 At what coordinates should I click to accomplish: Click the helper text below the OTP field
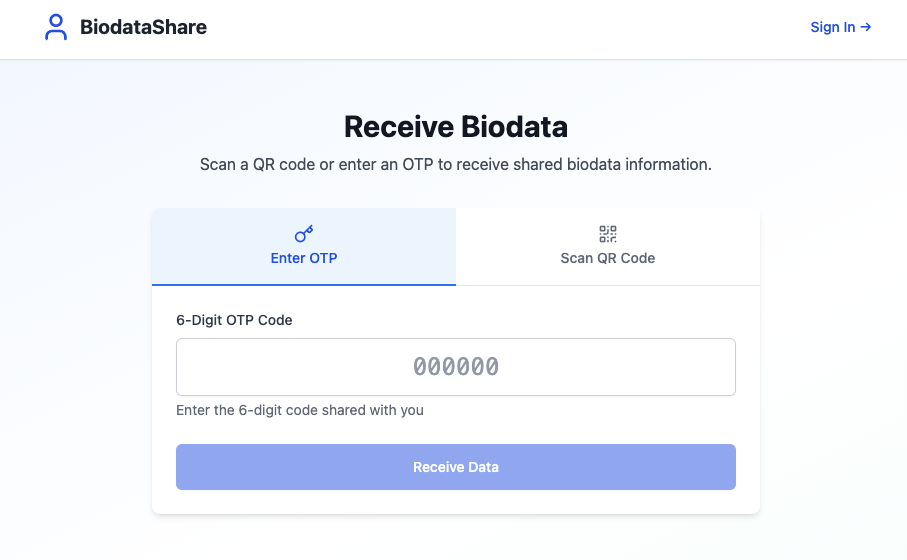300,410
